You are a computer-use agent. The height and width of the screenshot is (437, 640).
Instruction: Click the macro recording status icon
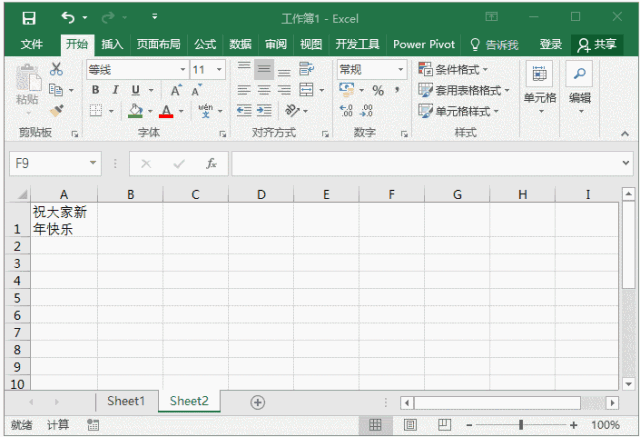[93, 425]
